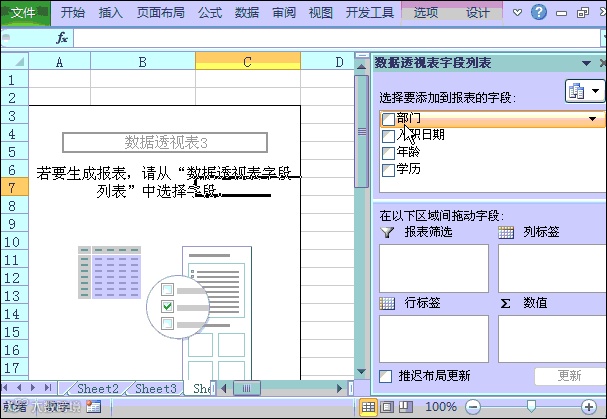Open the 文件 tab

(24, 13)
